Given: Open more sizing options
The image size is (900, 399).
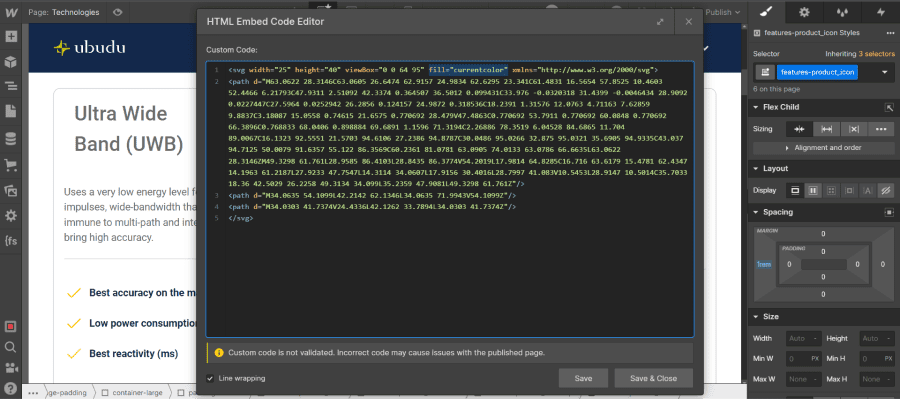Looking at the screenshot, I should coord(881,129).
